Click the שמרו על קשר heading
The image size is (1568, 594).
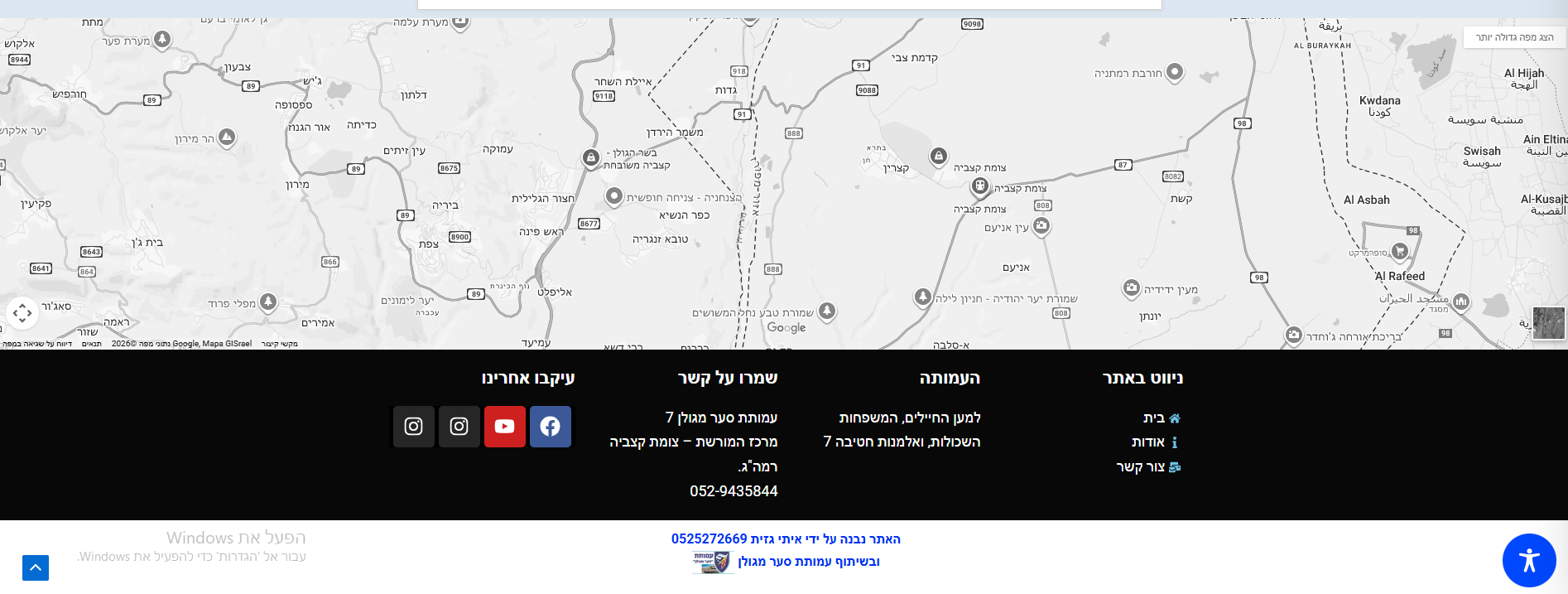tap(728, 379)
